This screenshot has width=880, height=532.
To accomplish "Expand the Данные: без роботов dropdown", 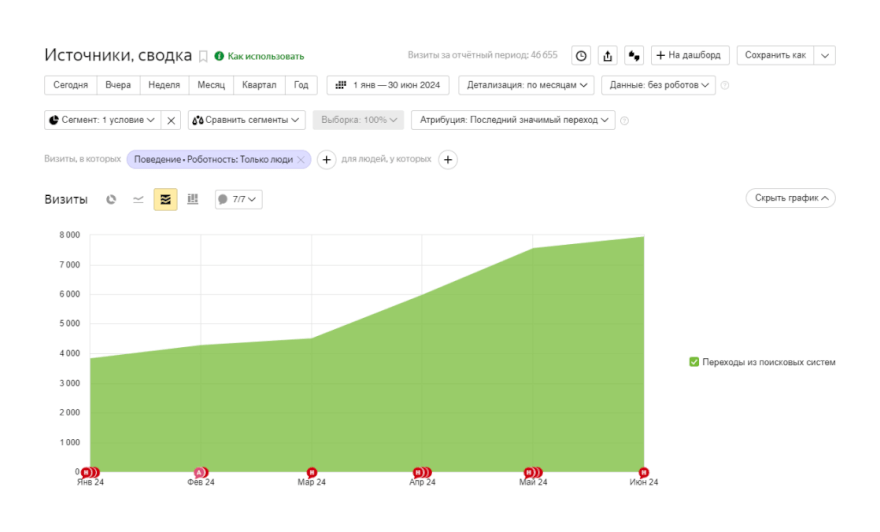I will tap(657, 85).
